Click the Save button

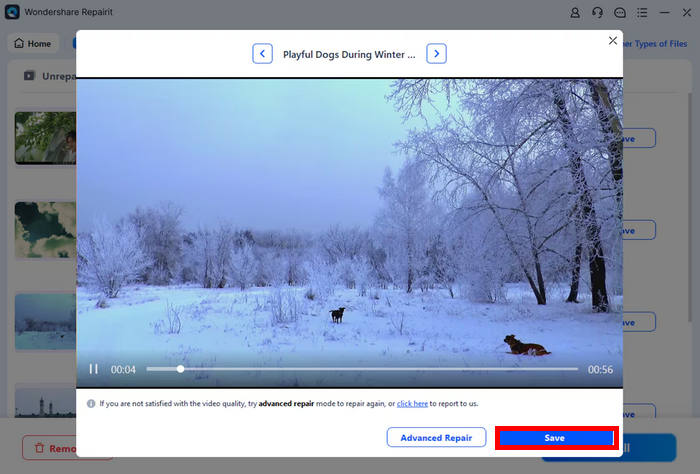tap(555, 438)
